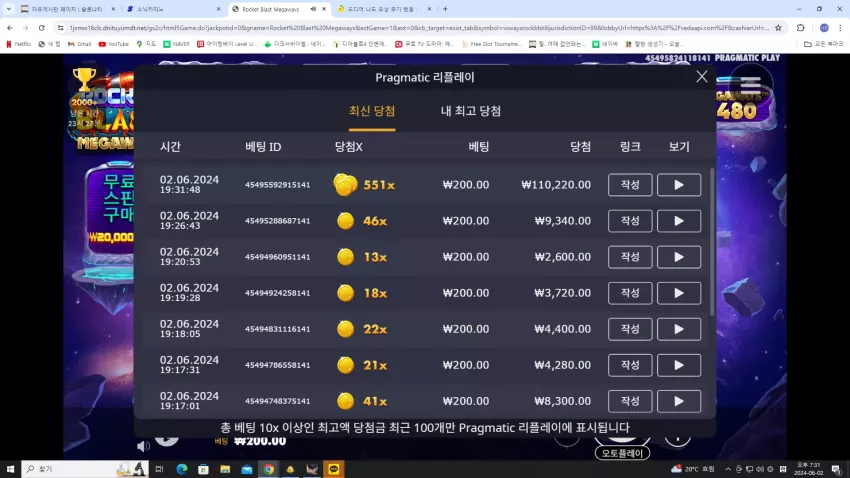The height and width of the screenshot is (478, 850).
Task: Create a link for the ₩4,280.00 win
Action: pyautogui.click(x=630, y=365)
